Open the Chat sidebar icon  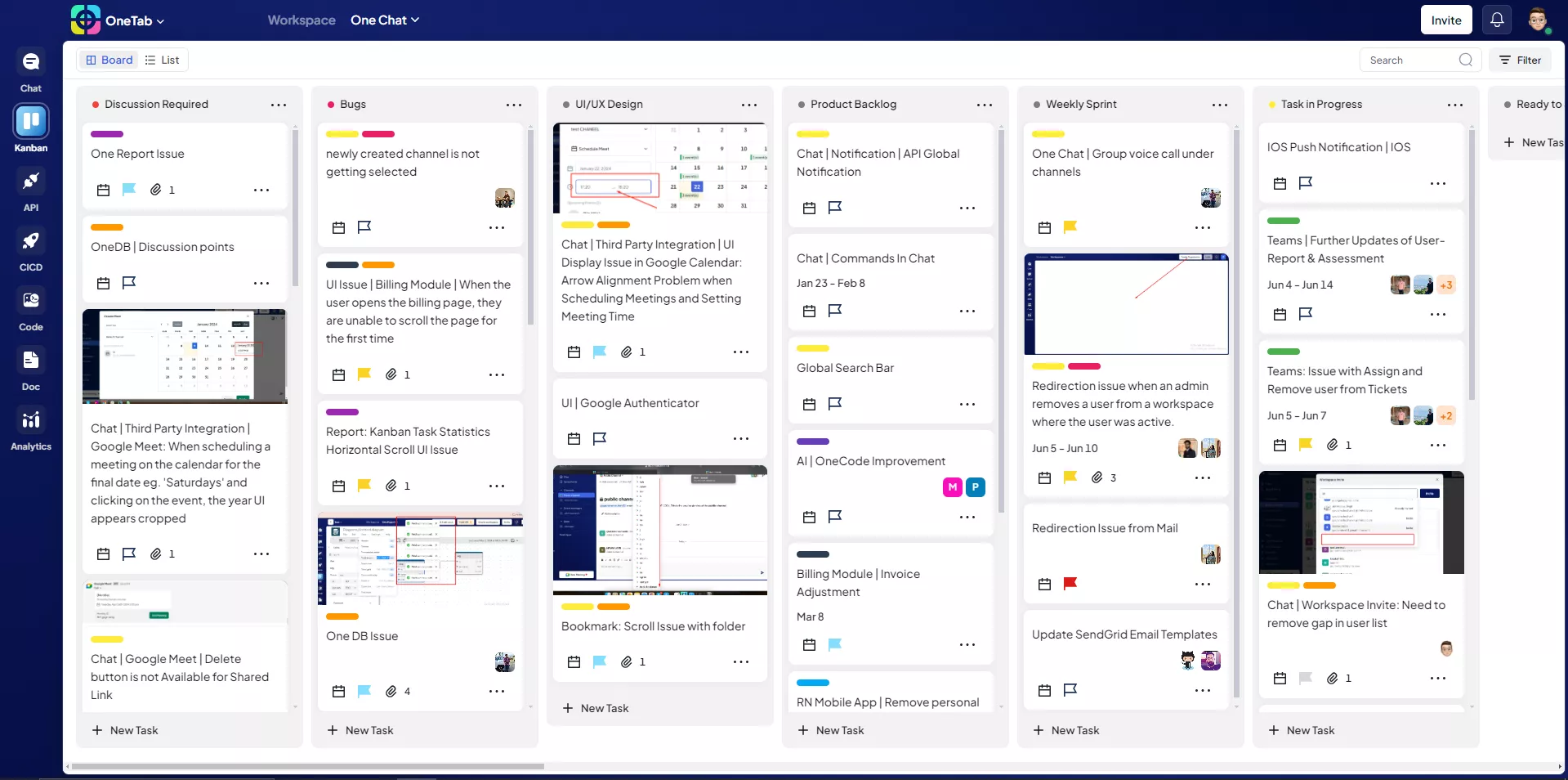(30, 63)
